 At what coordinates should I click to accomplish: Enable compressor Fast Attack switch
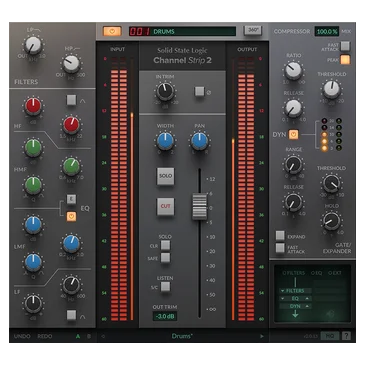click(345, 46)
